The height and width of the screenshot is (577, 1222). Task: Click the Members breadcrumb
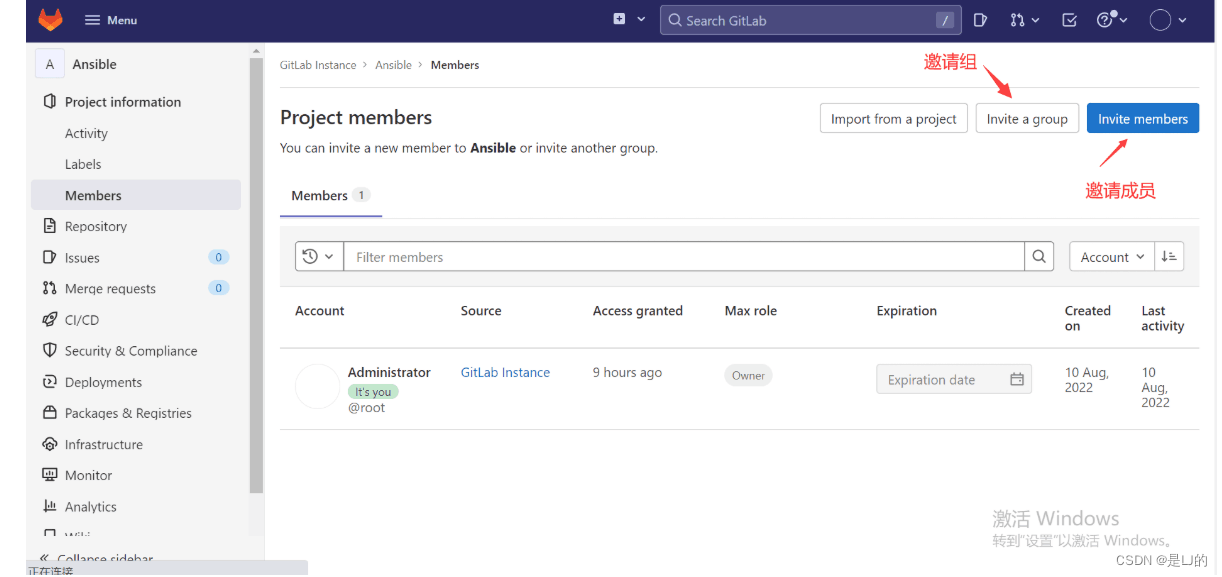(x=455, y=65)
